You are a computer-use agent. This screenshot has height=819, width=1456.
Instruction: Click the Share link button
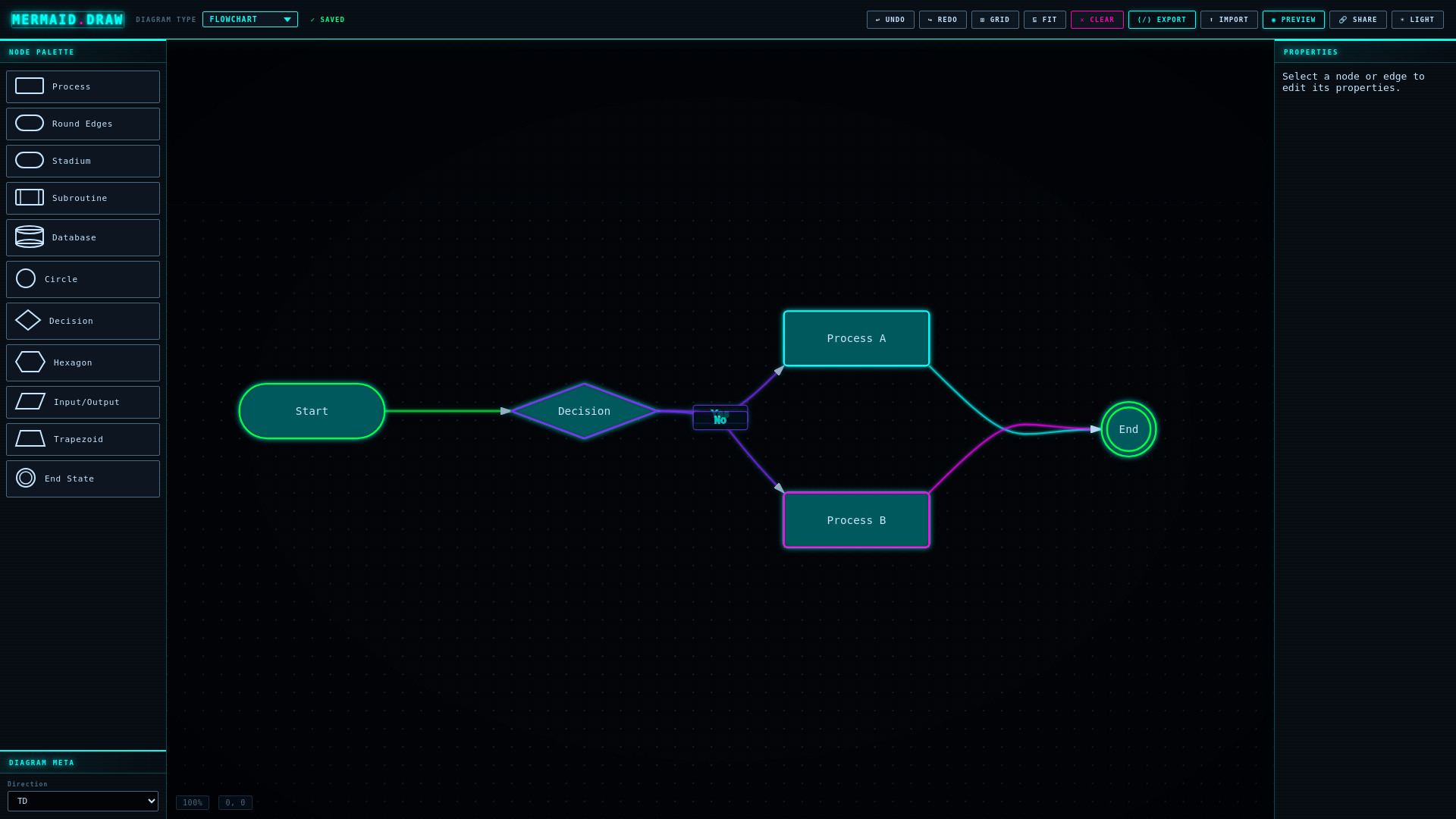1358,20
